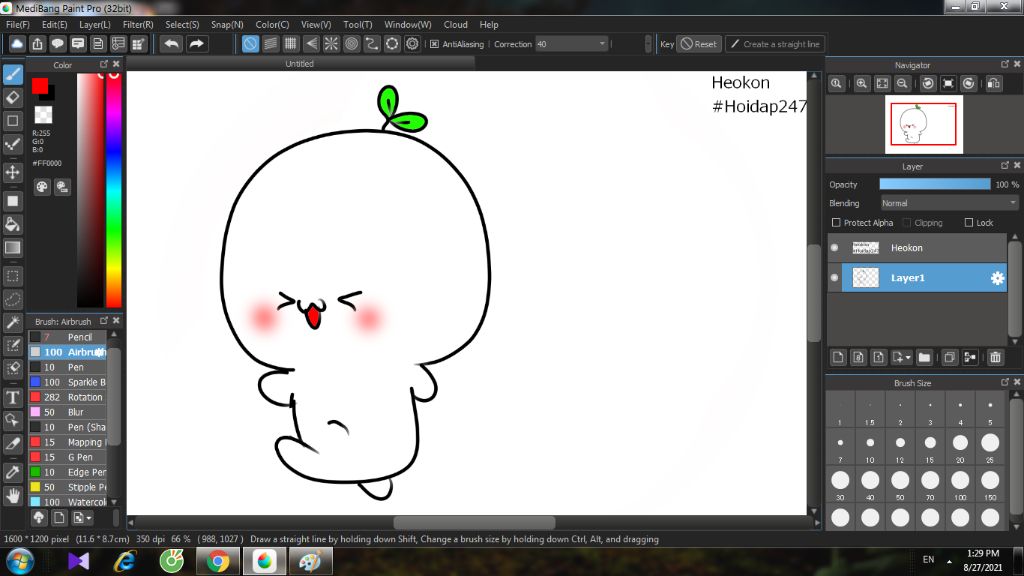Open the Layer menu
The height and width of the screenshot is (576, 1024).
pos(95,24)
